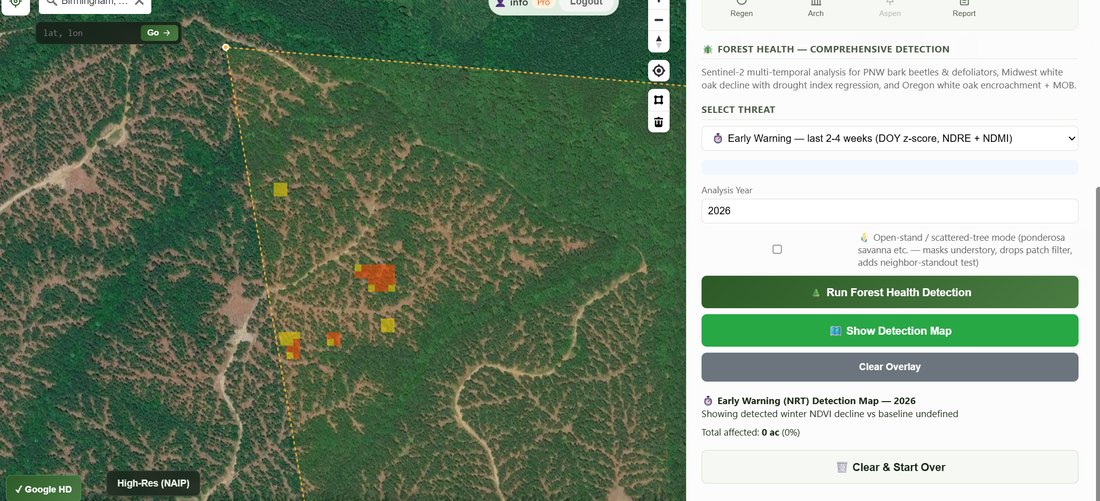Clear Overlay button
The width and height of the screenshot is (1100, 501).
point(890,367)
